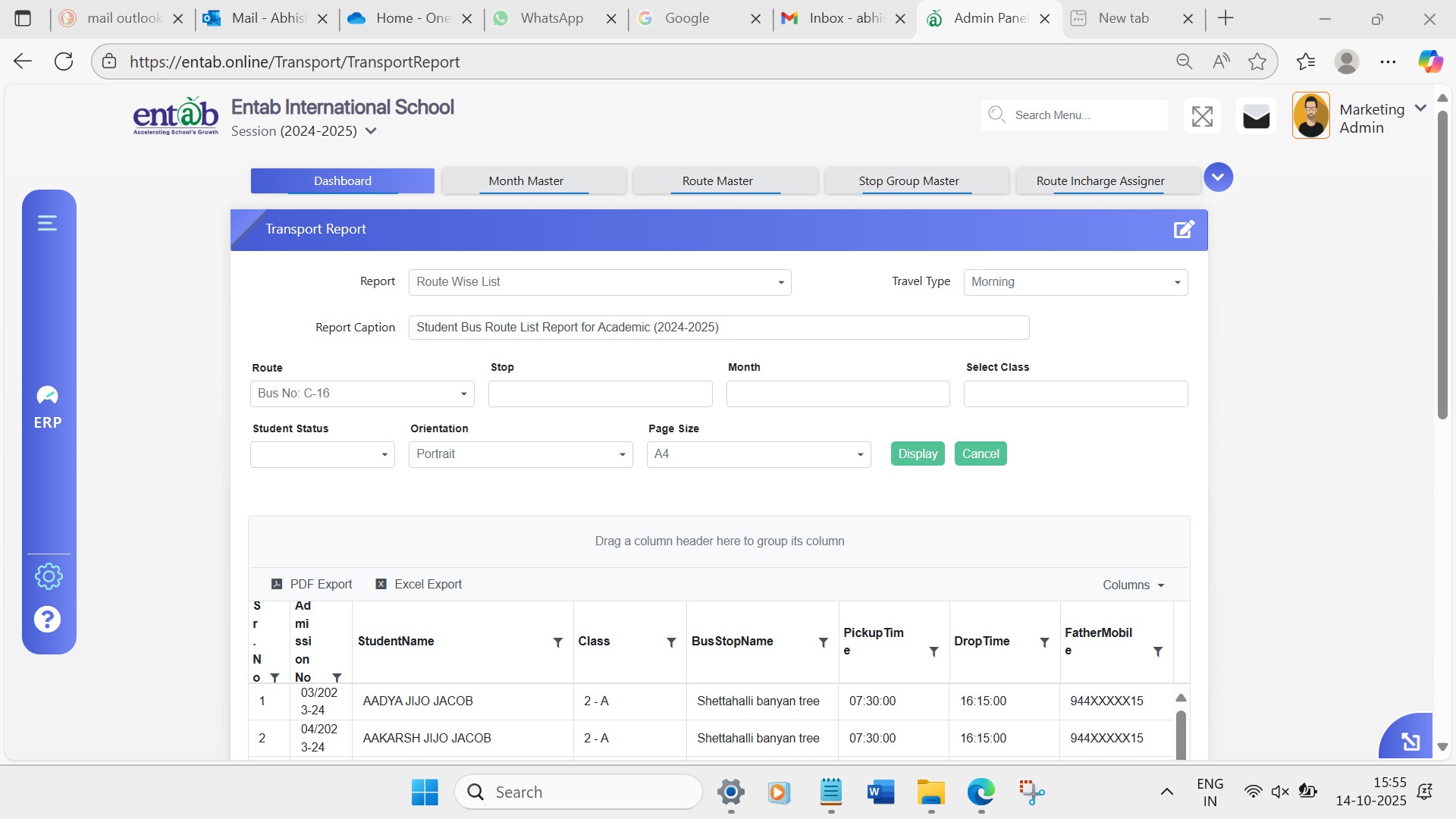Expand more tabs with round chevron button
This screenshot has height=819, width=1456.
[1218, 177]
